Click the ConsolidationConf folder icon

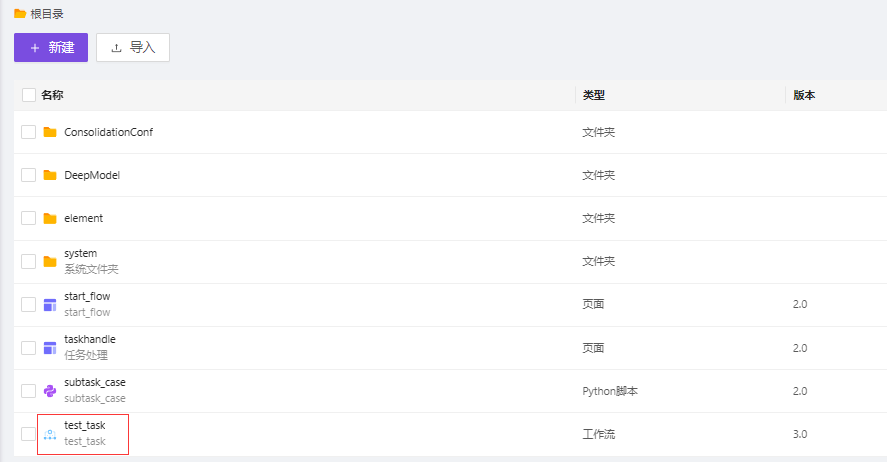(50, 132)
